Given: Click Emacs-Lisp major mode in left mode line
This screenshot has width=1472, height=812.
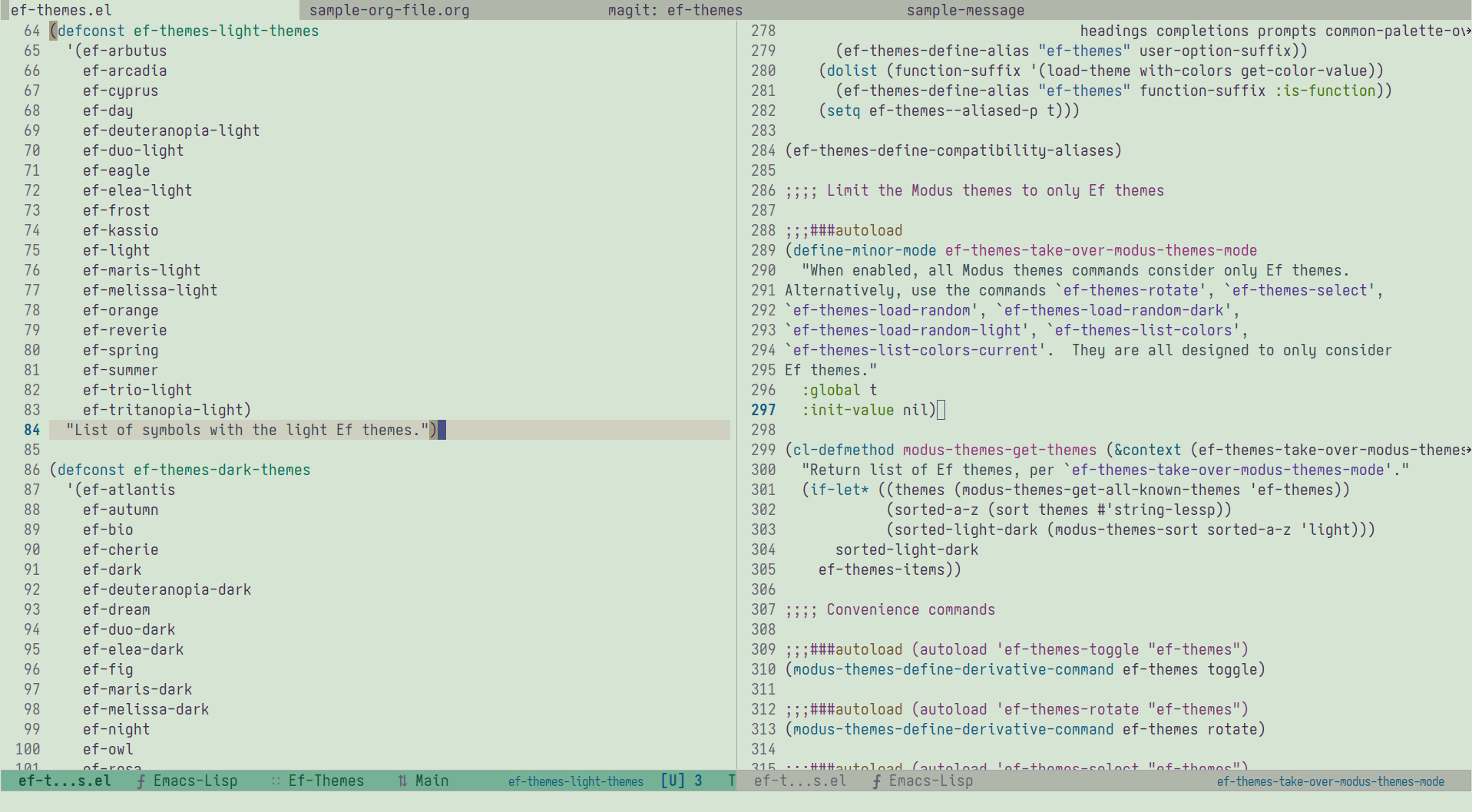Looking at the screenshot, I should point(195,781).
